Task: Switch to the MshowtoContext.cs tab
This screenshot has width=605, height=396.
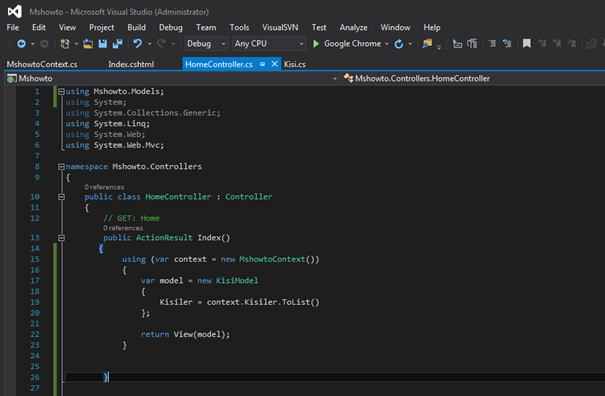Action: 42,64
